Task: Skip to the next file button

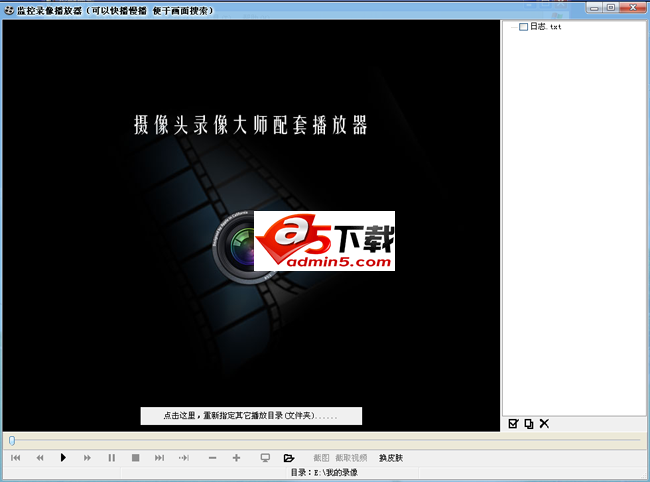Action: tap(160, 458)
